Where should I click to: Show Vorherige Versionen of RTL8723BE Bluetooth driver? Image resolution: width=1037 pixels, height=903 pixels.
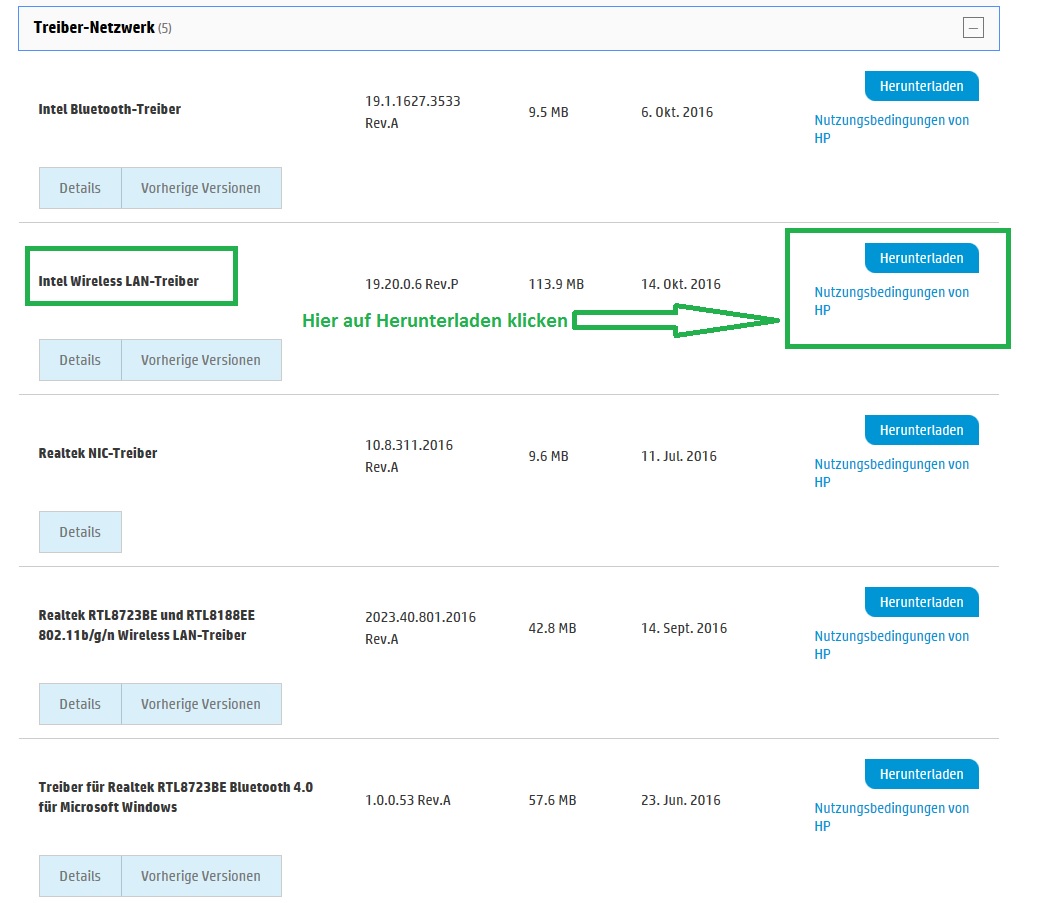click(201, 876)
